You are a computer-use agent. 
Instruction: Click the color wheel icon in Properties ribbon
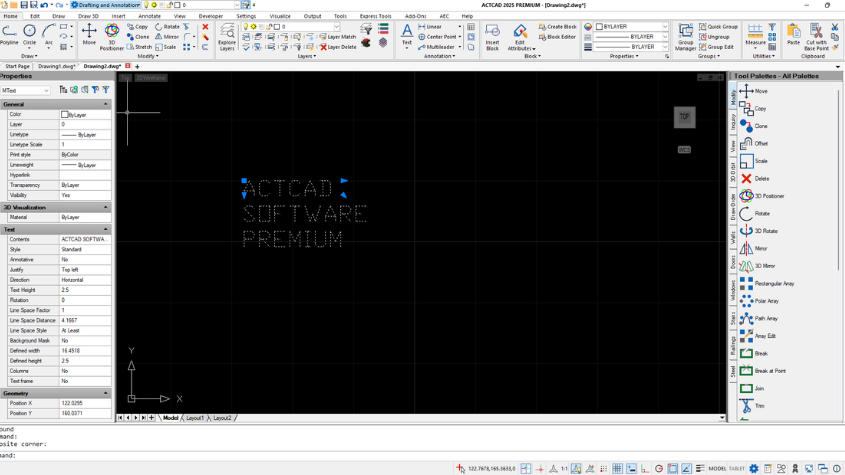(588, 26)
